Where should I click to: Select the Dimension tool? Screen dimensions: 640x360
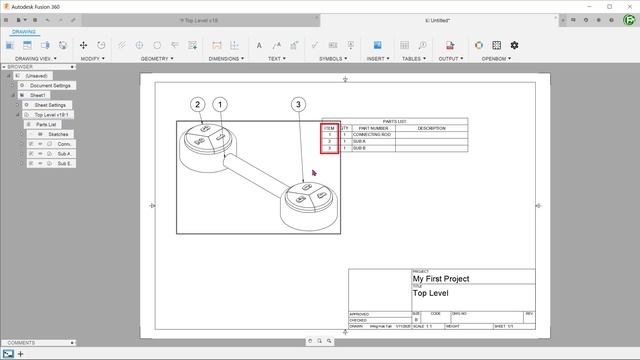[217, 45]
